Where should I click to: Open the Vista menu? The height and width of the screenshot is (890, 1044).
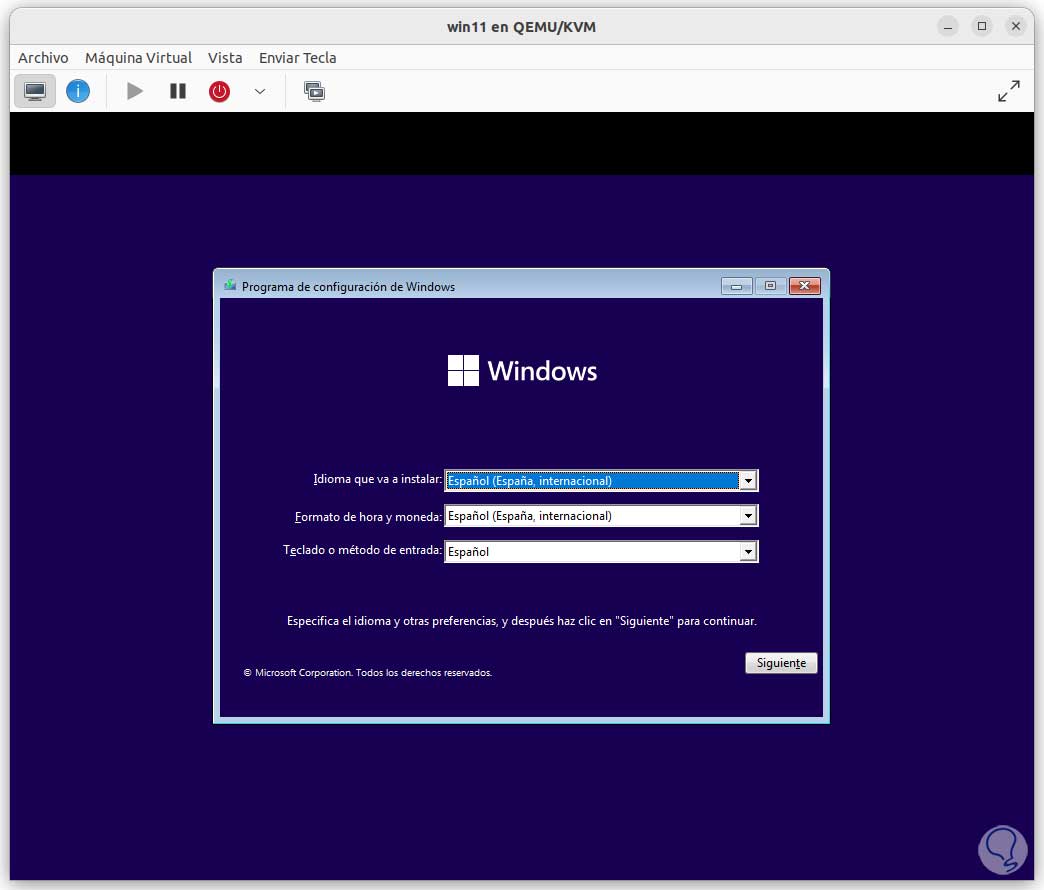(225, 58)
